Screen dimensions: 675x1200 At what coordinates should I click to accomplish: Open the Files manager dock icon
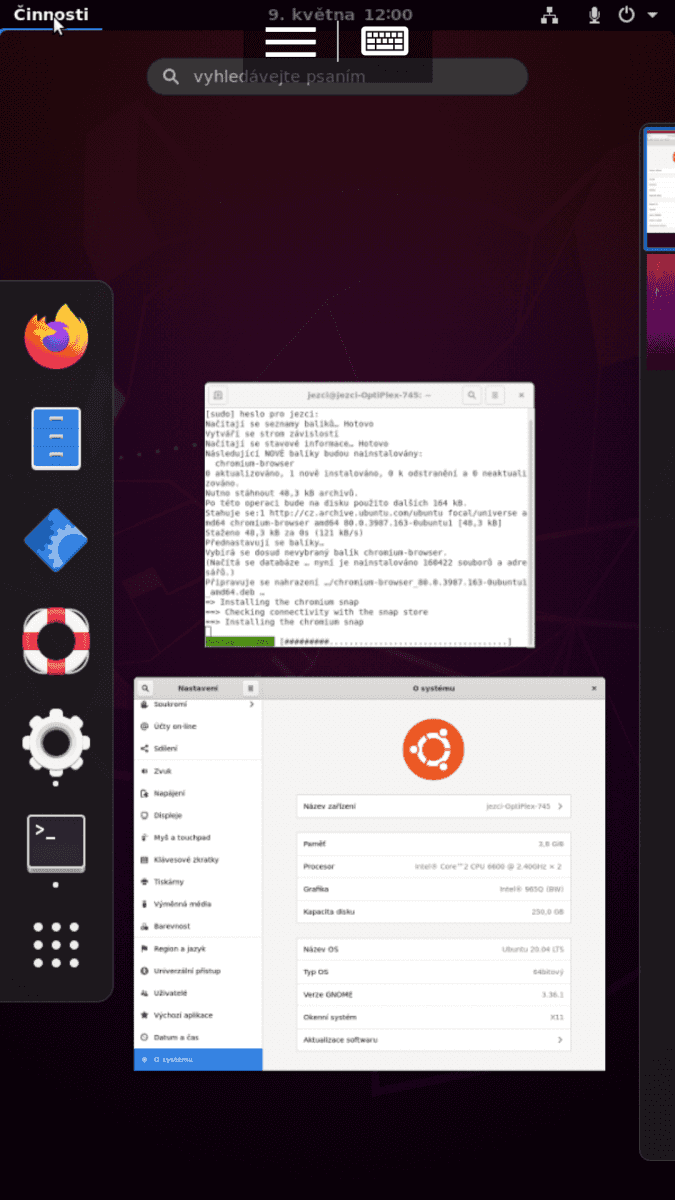point(56,438)
